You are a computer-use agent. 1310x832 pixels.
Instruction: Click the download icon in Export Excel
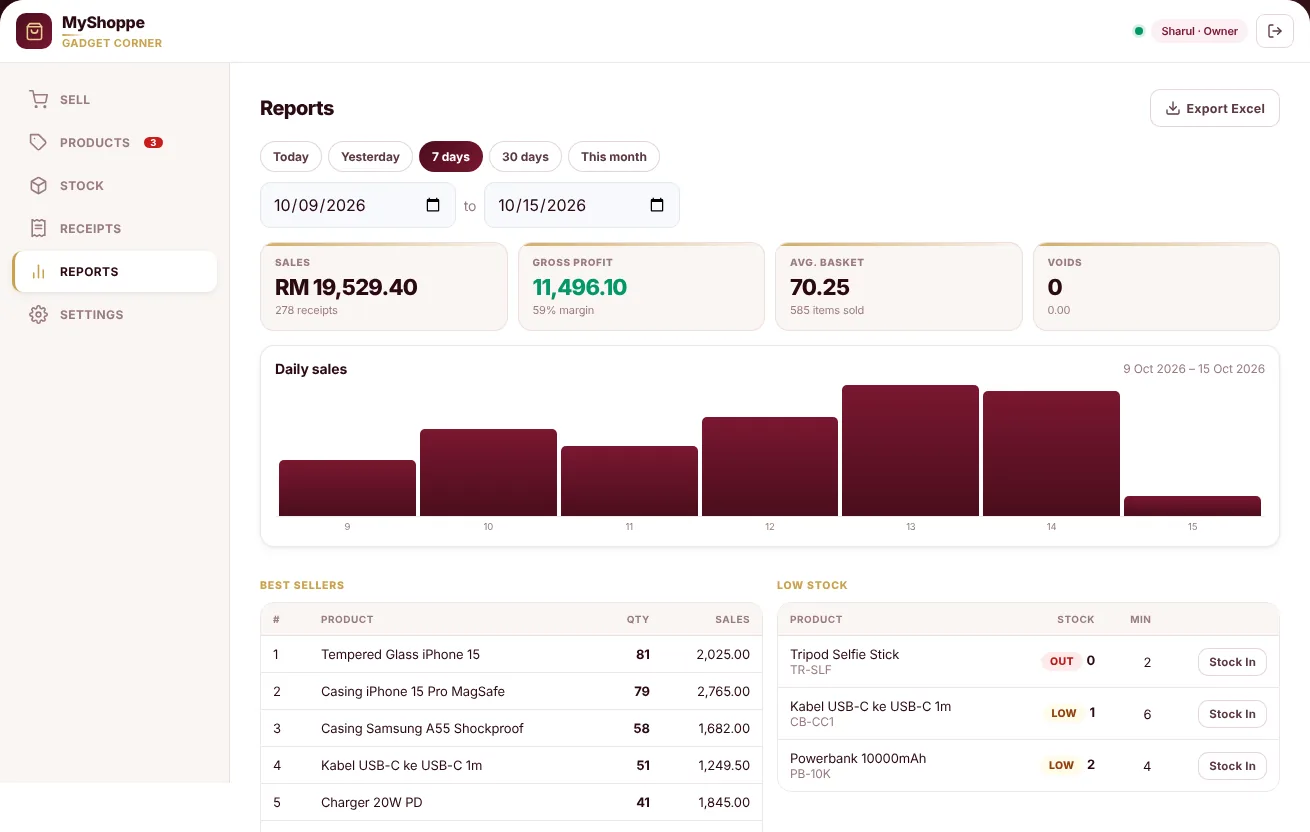(x=1173, y=109)
